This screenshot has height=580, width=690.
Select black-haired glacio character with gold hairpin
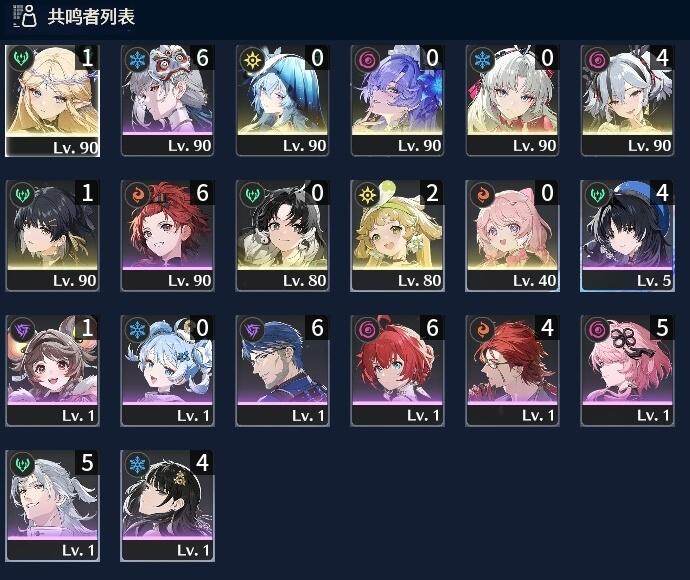(168, 506)
